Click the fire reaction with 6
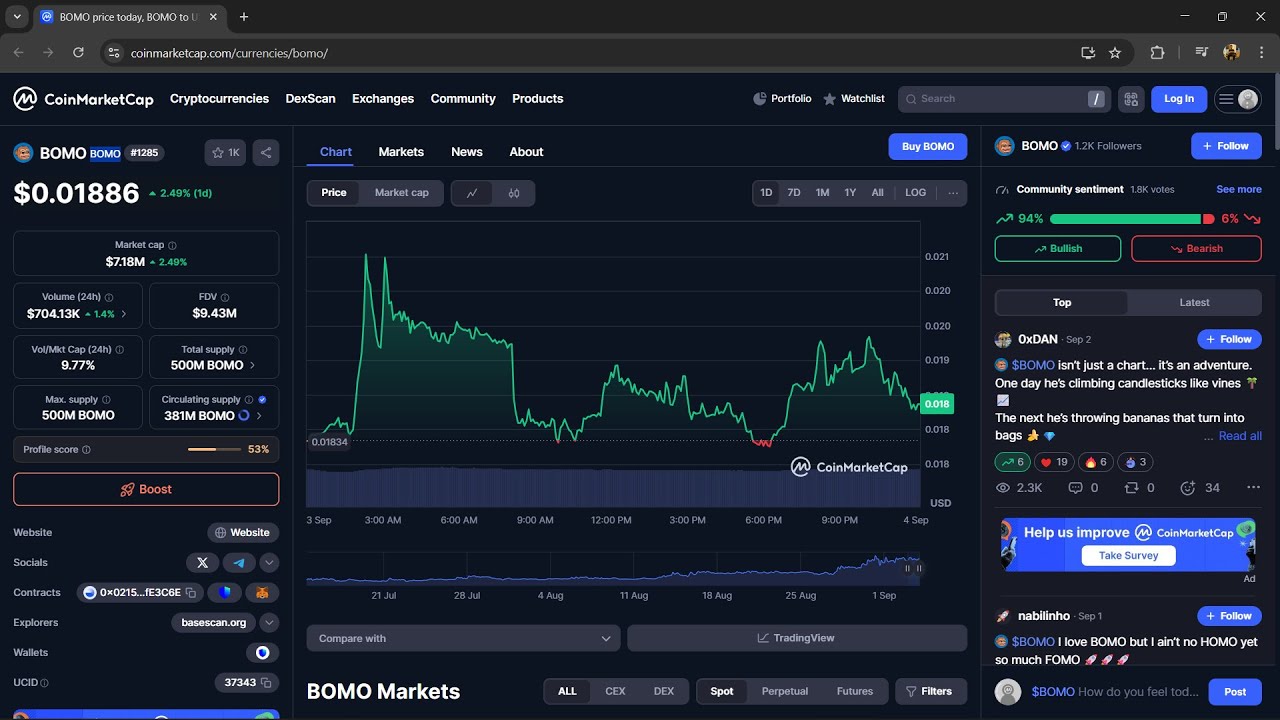This screenshot has width=1280, height=720. click(1096, 462)
